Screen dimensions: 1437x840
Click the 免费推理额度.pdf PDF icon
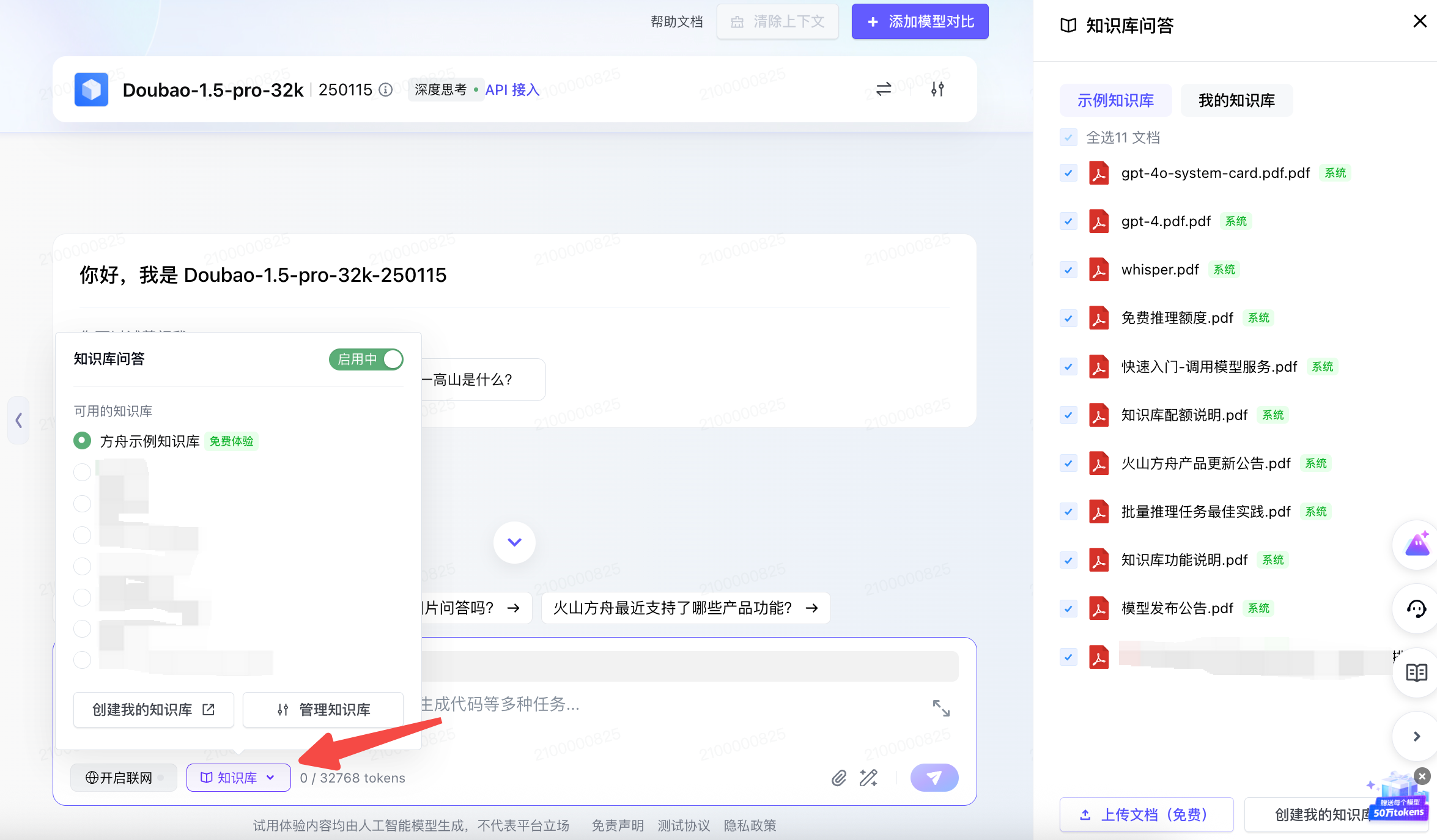tap(1099, 318)
